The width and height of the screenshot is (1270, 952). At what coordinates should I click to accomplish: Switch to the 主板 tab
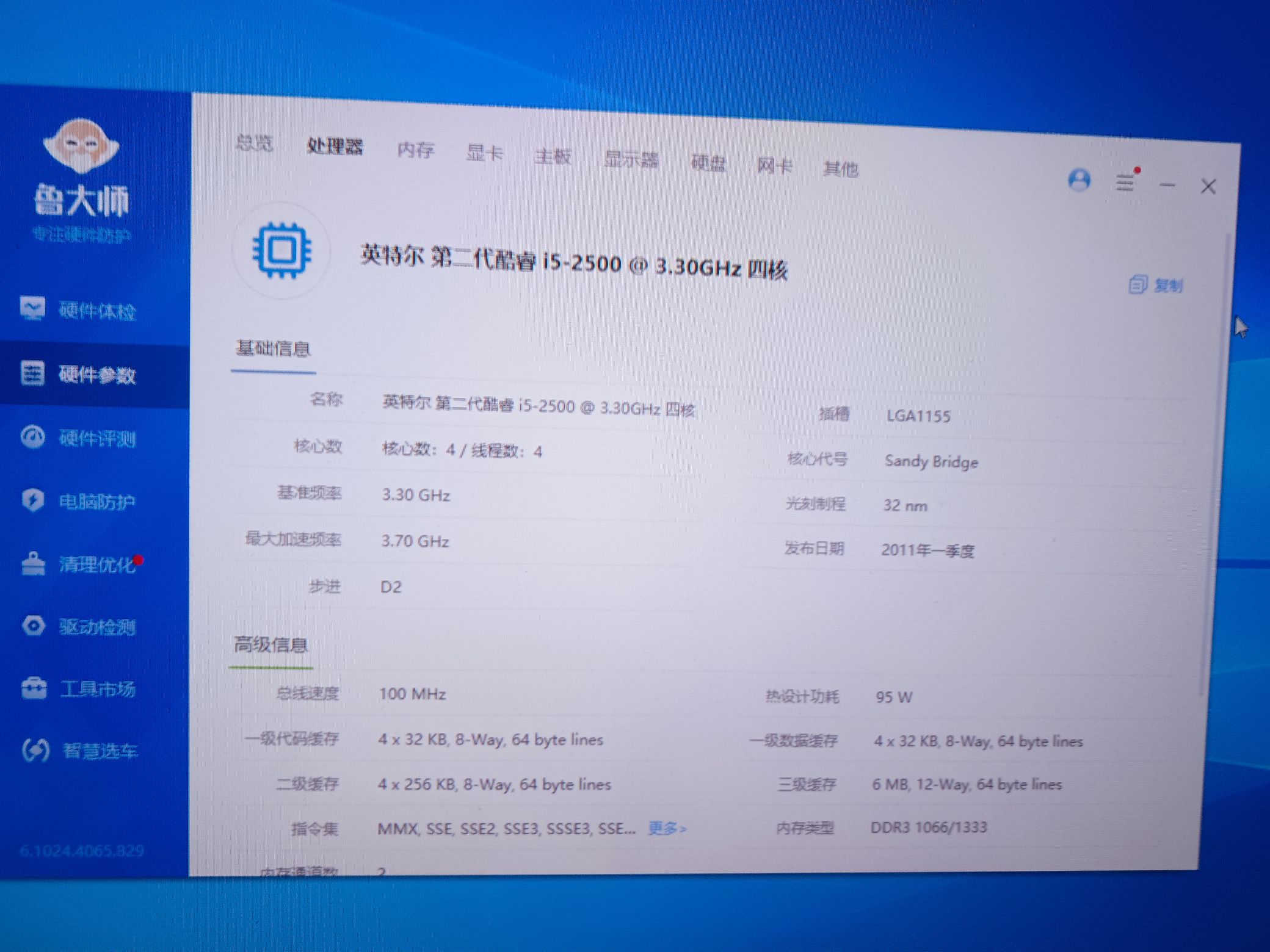tap(553, 156)
